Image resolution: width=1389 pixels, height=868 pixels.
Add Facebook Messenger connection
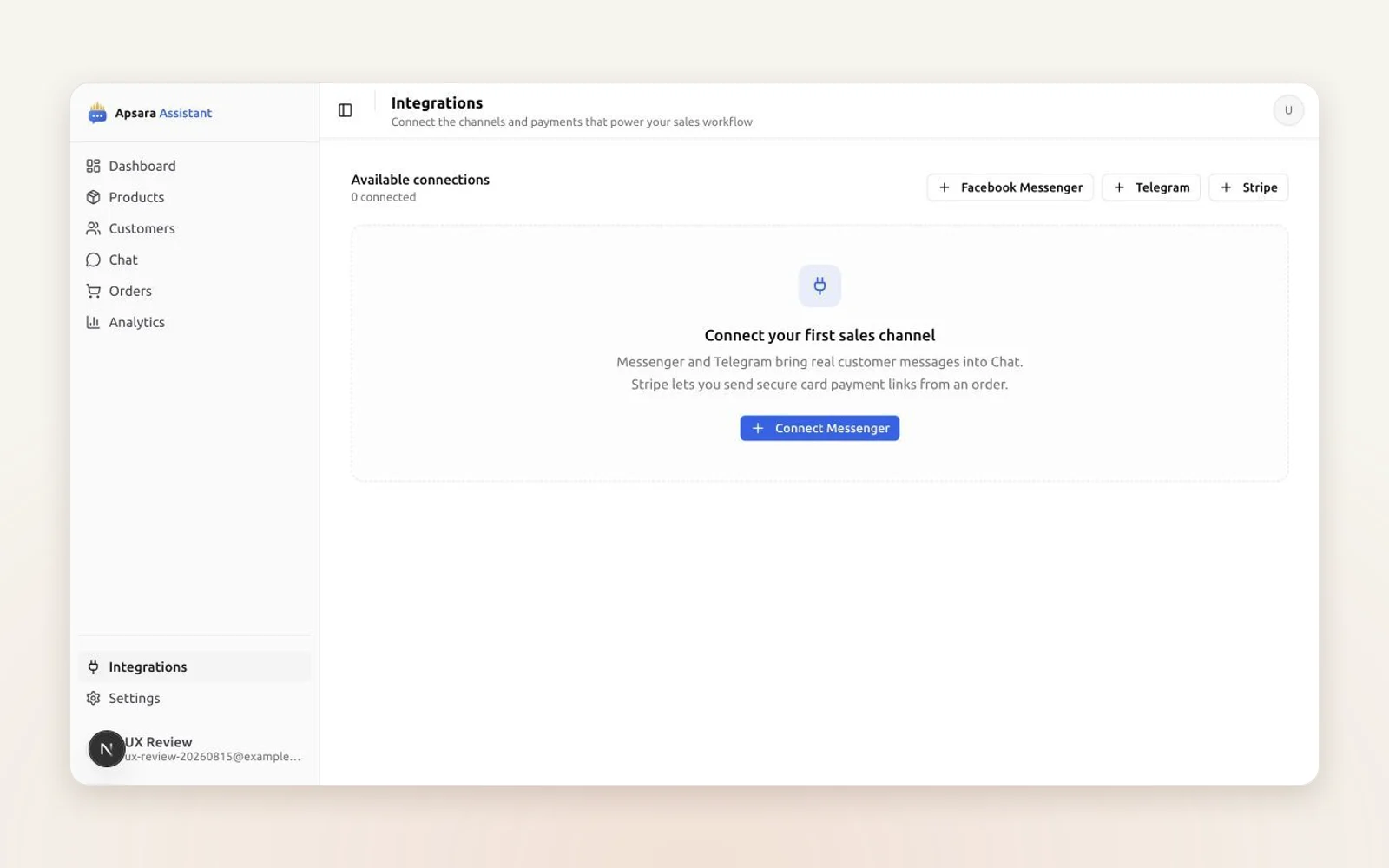coord(1010,187)
